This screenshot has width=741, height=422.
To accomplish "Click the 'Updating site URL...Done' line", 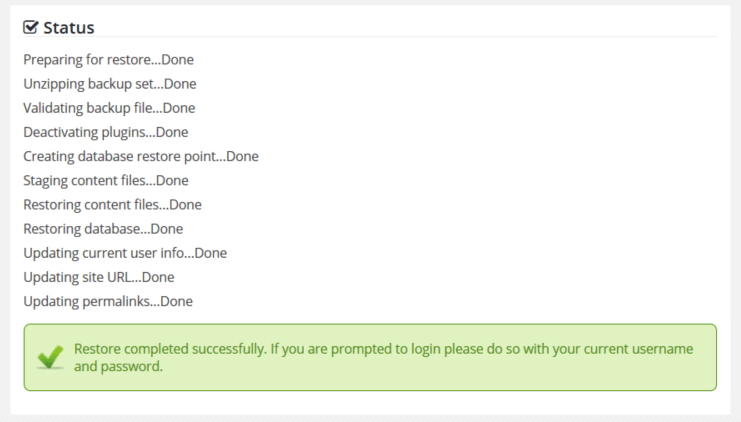I will click(x=98, y=277).
